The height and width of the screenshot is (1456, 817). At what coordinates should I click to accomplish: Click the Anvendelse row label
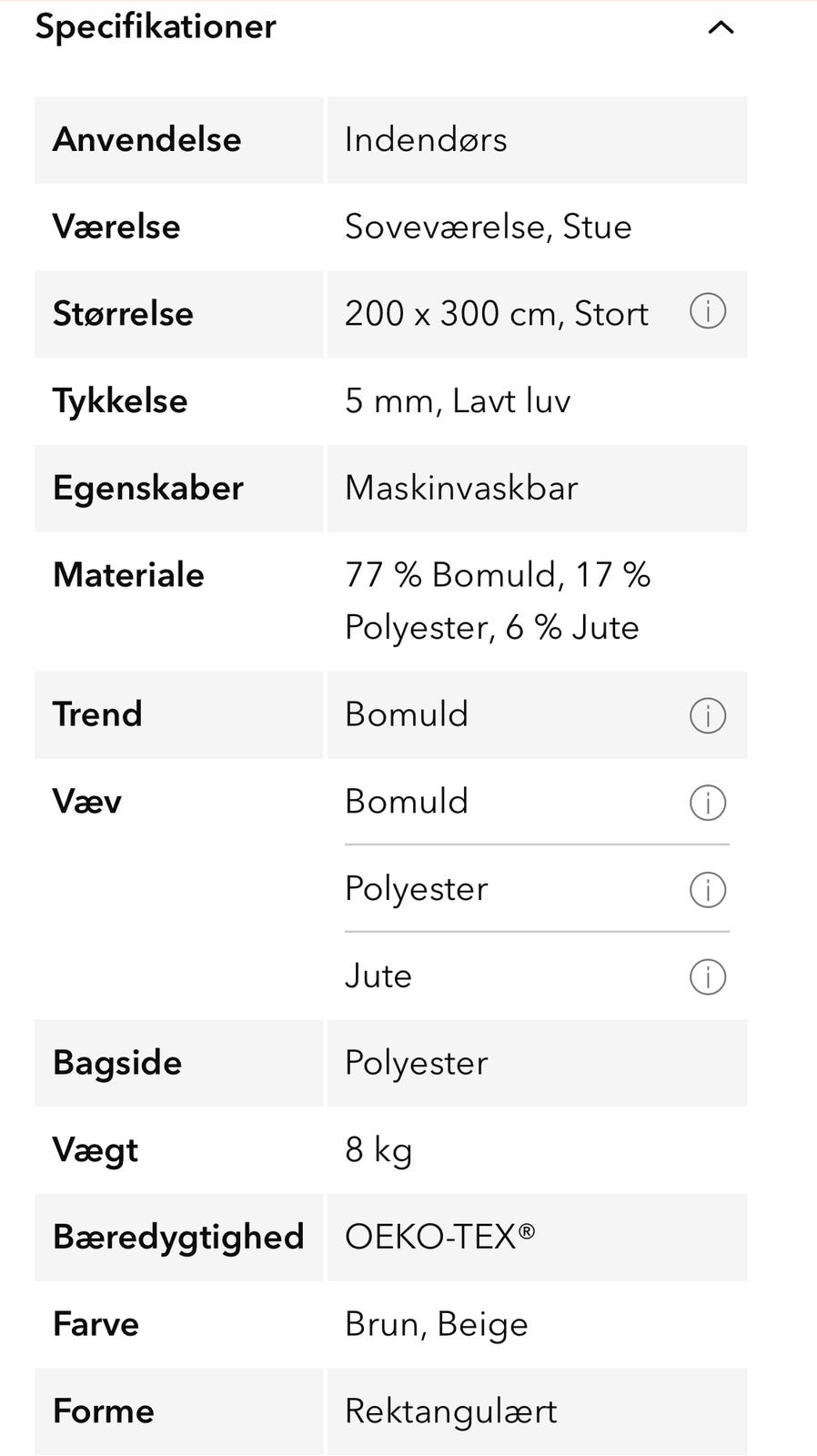tap(146, 139)
